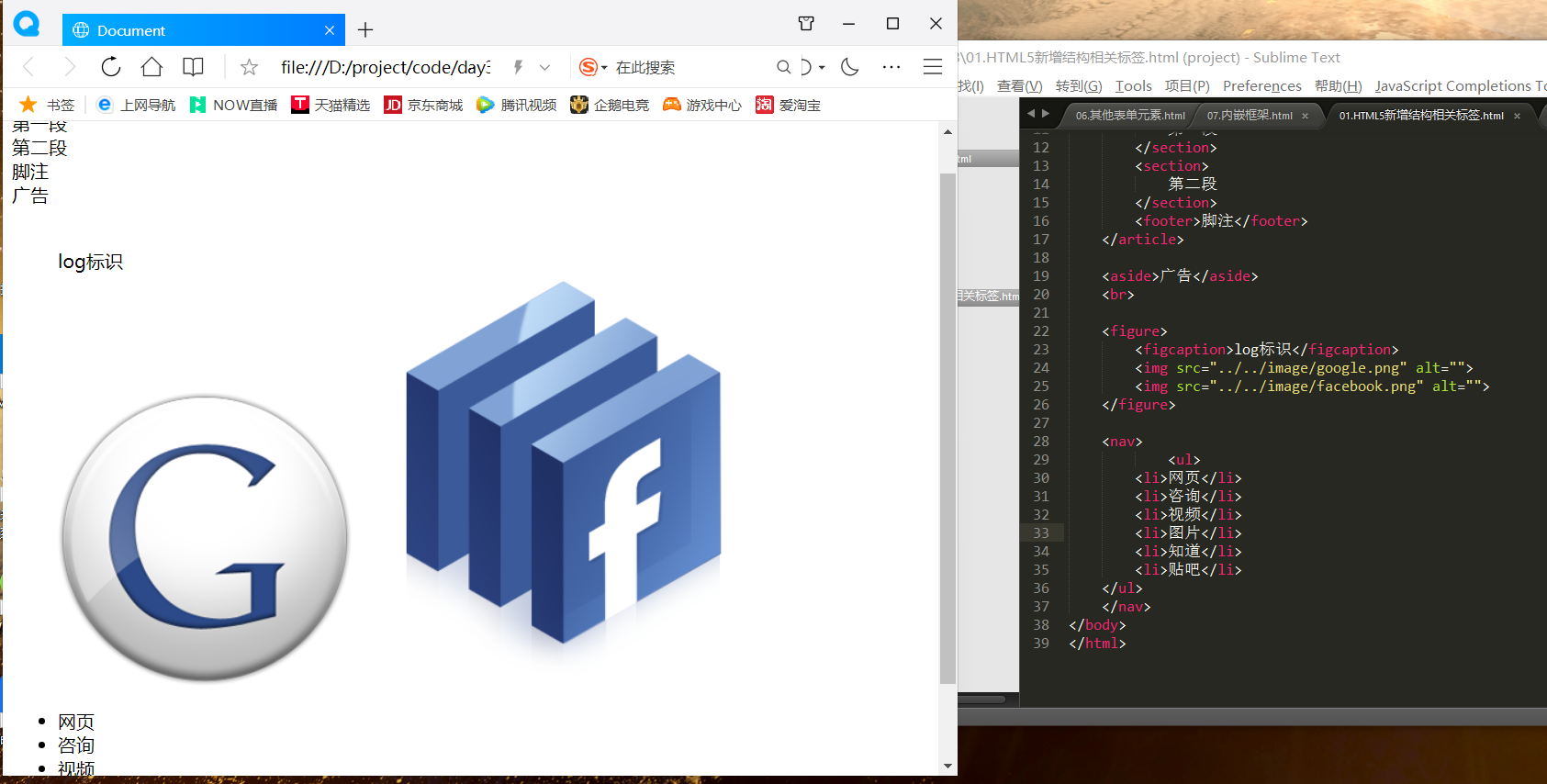
Task: Open the 企鹅电竞 bookmark
Action: click(610, 105)
